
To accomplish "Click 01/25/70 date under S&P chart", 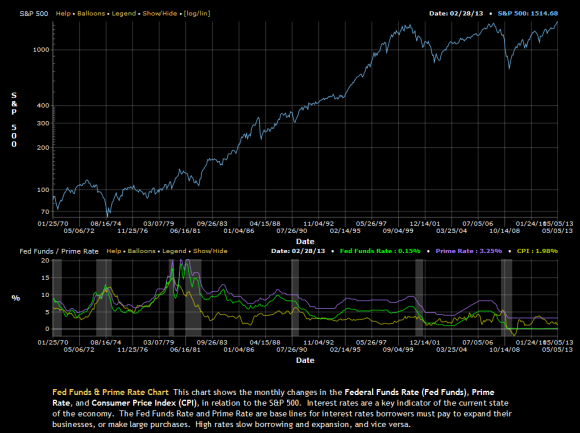I will point(53,224).
